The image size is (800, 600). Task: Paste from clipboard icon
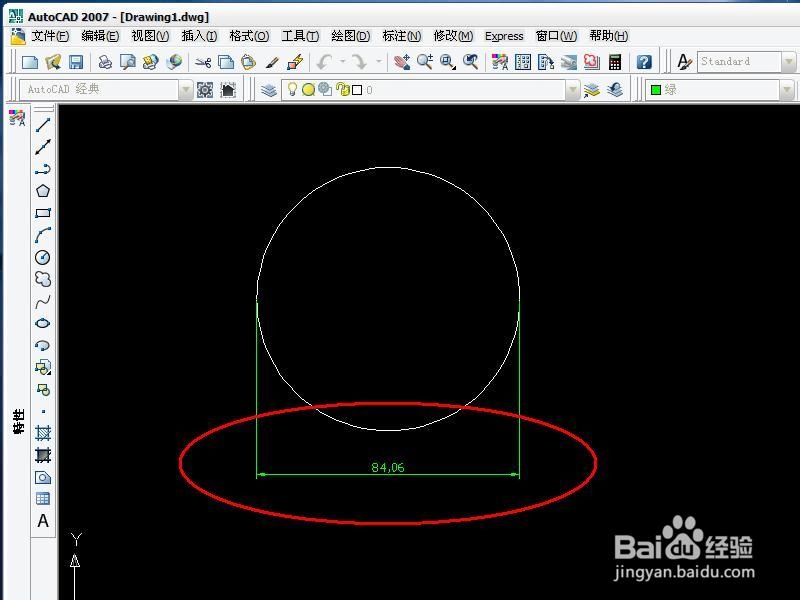tap(248, 62)
